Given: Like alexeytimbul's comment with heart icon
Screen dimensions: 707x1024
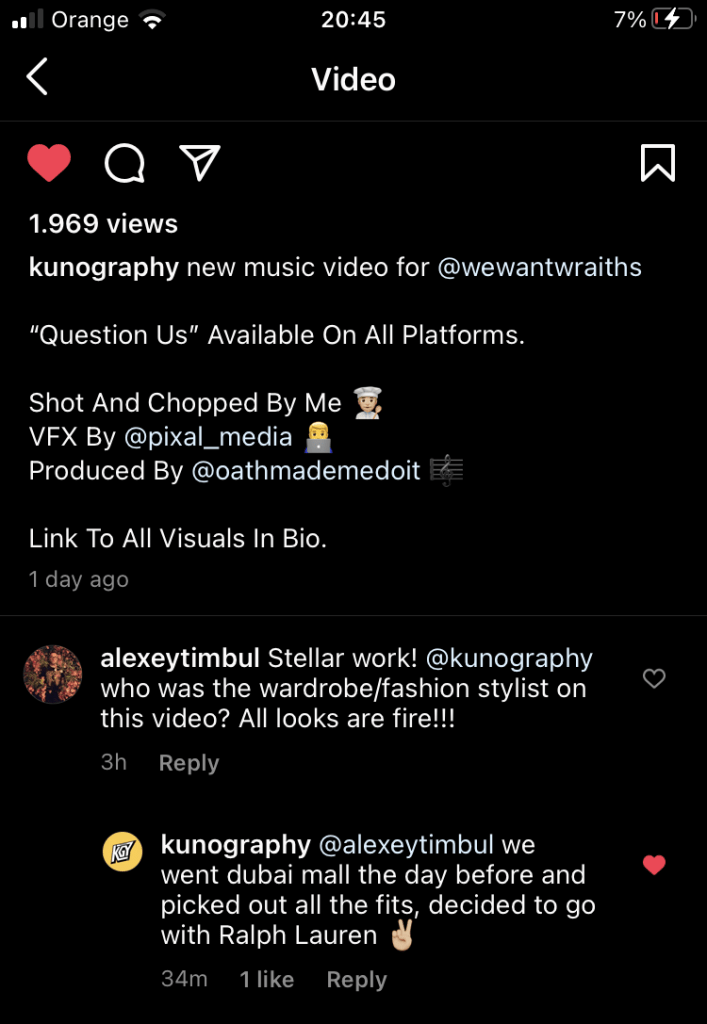Looking at the screenshot, I should [x=654, y=679].
